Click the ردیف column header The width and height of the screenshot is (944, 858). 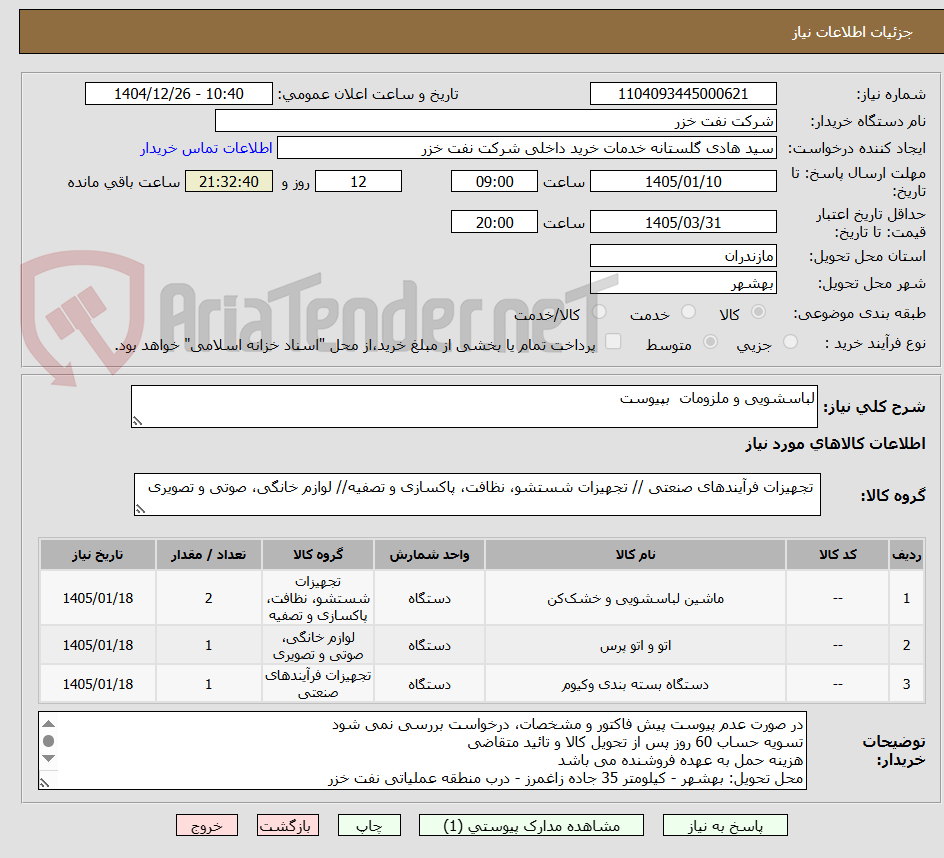coord(907,555)
